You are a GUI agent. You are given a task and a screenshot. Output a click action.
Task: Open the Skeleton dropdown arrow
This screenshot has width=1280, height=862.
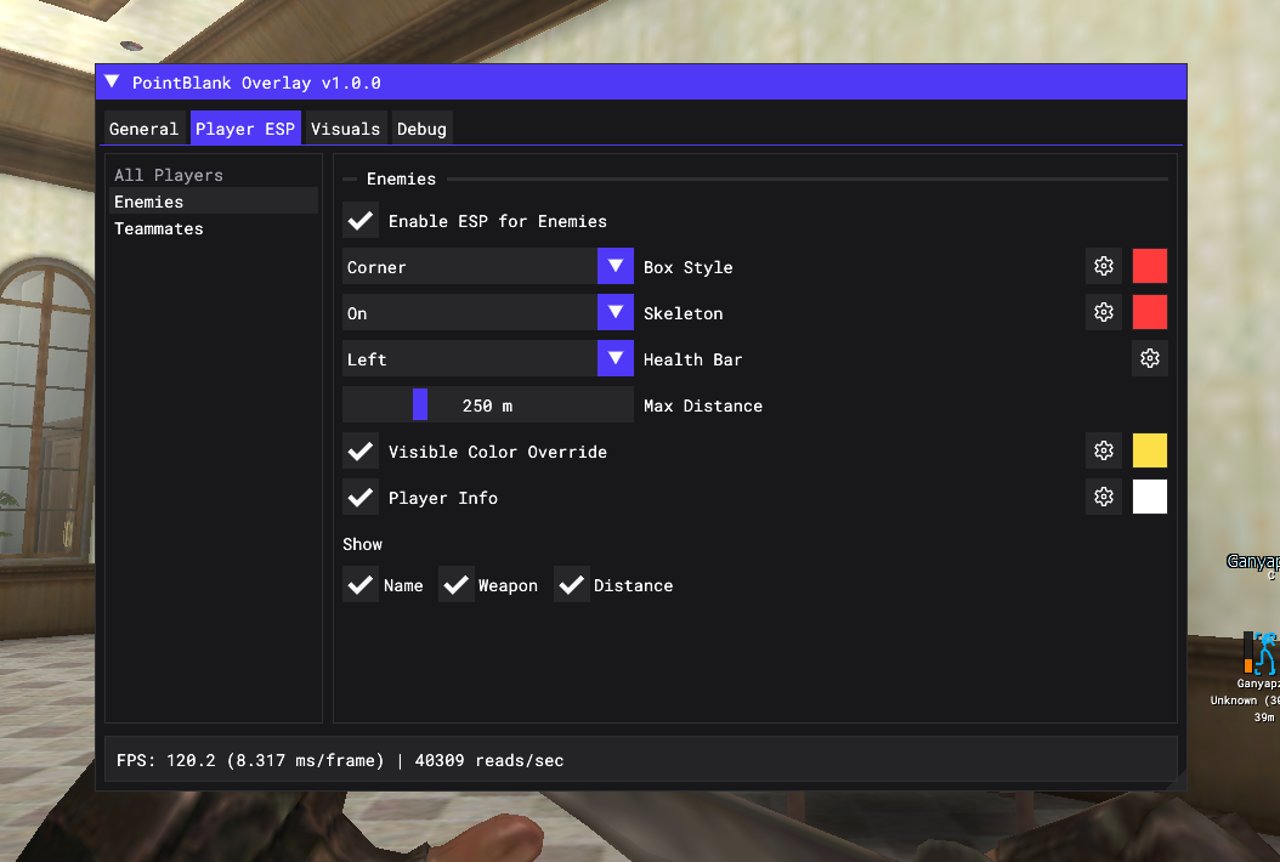(616, 312)
